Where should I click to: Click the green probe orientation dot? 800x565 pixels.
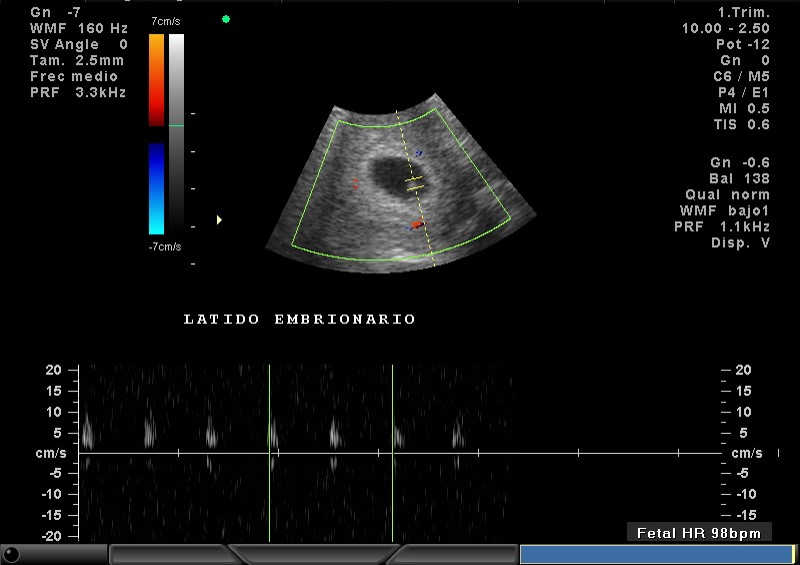(x=226, y=19)
